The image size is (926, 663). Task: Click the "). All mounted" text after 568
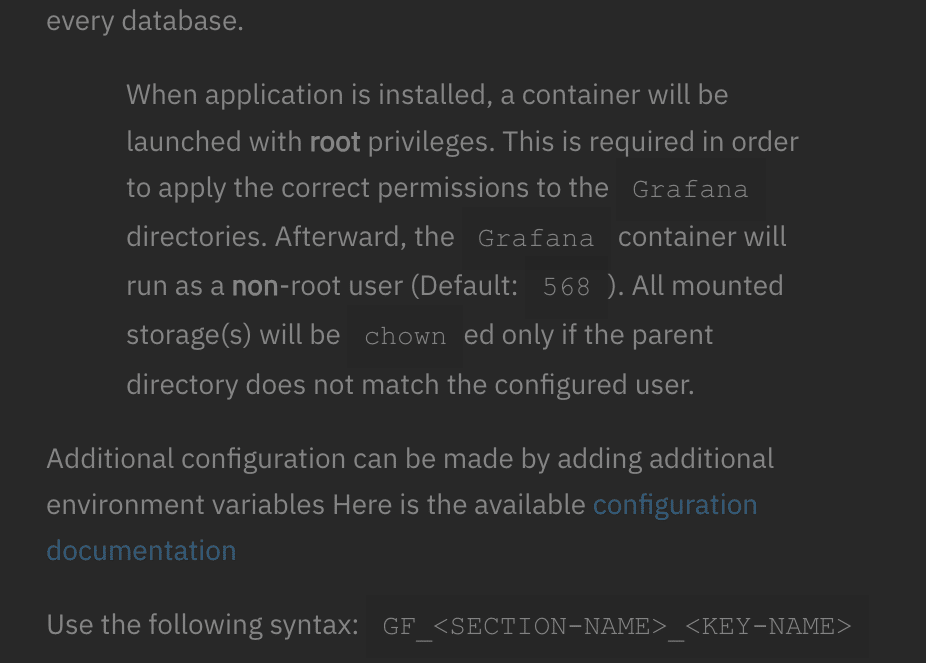point(695,286)
